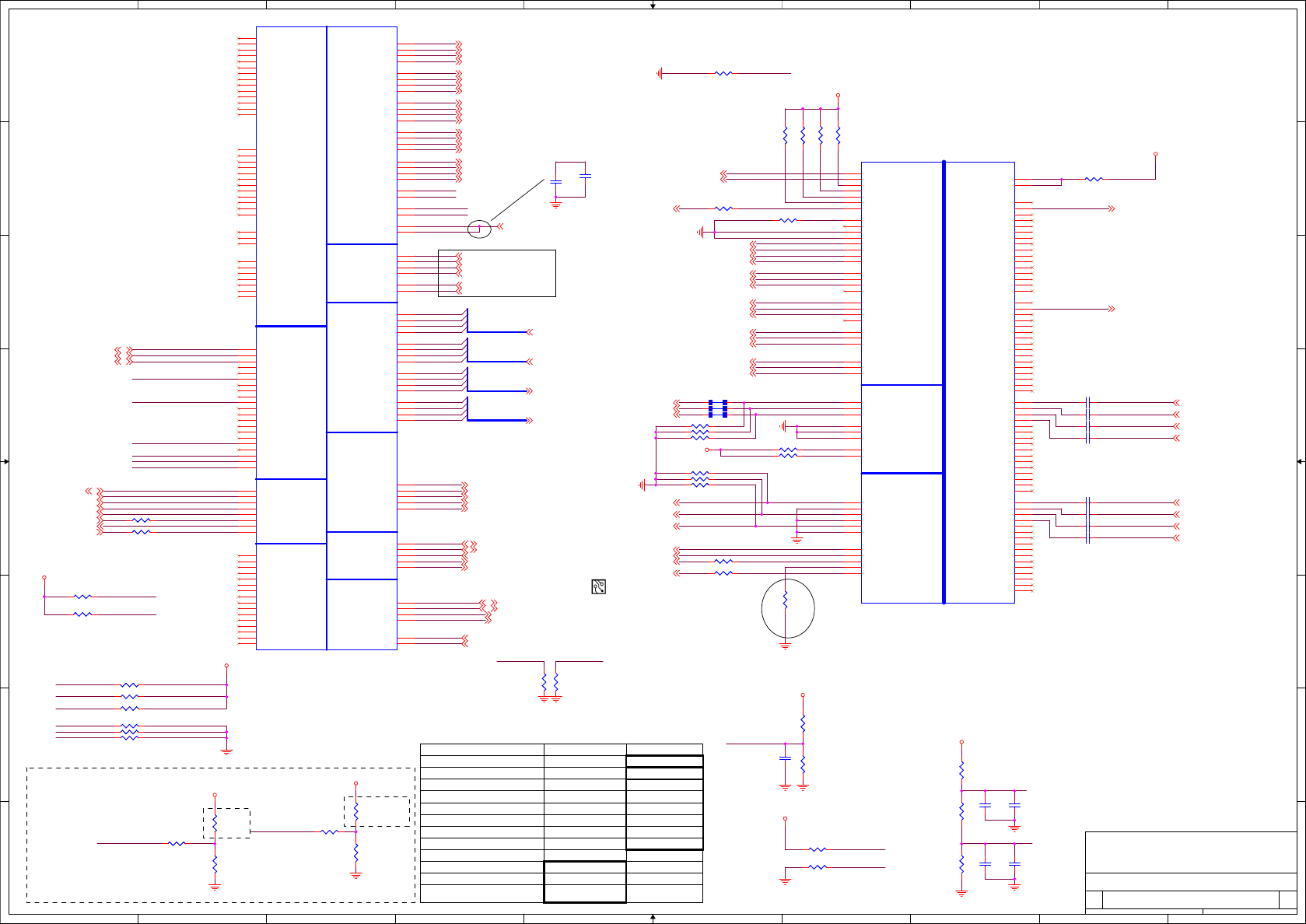Select the right capacitor beside the diagonal callout line

coord(586,177)
